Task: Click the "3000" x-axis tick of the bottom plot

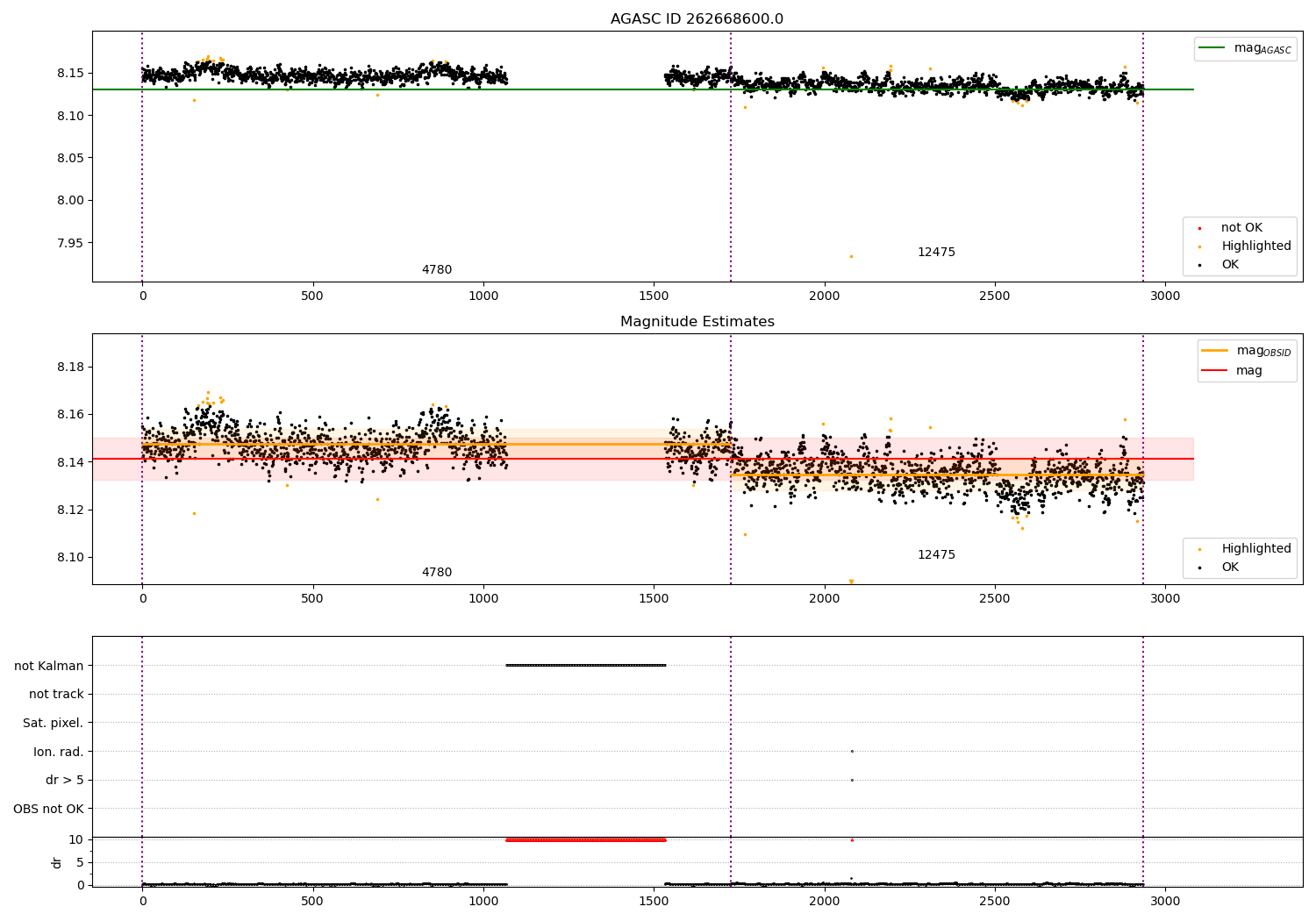Action: pyautogui.click(x=1165, y=901)
